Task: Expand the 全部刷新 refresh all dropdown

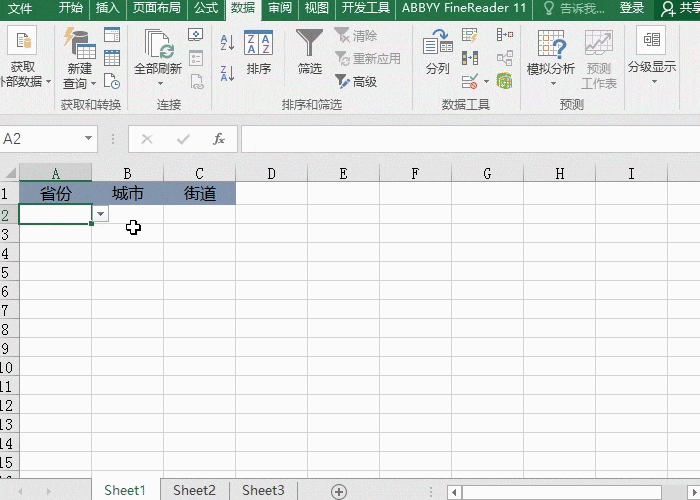Action: [x=158, y=82]
